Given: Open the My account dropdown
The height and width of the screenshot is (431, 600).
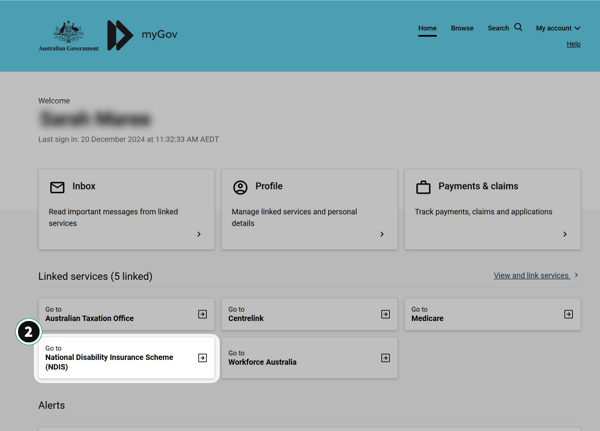Looking at the screenshot, I should pos(558,28).
